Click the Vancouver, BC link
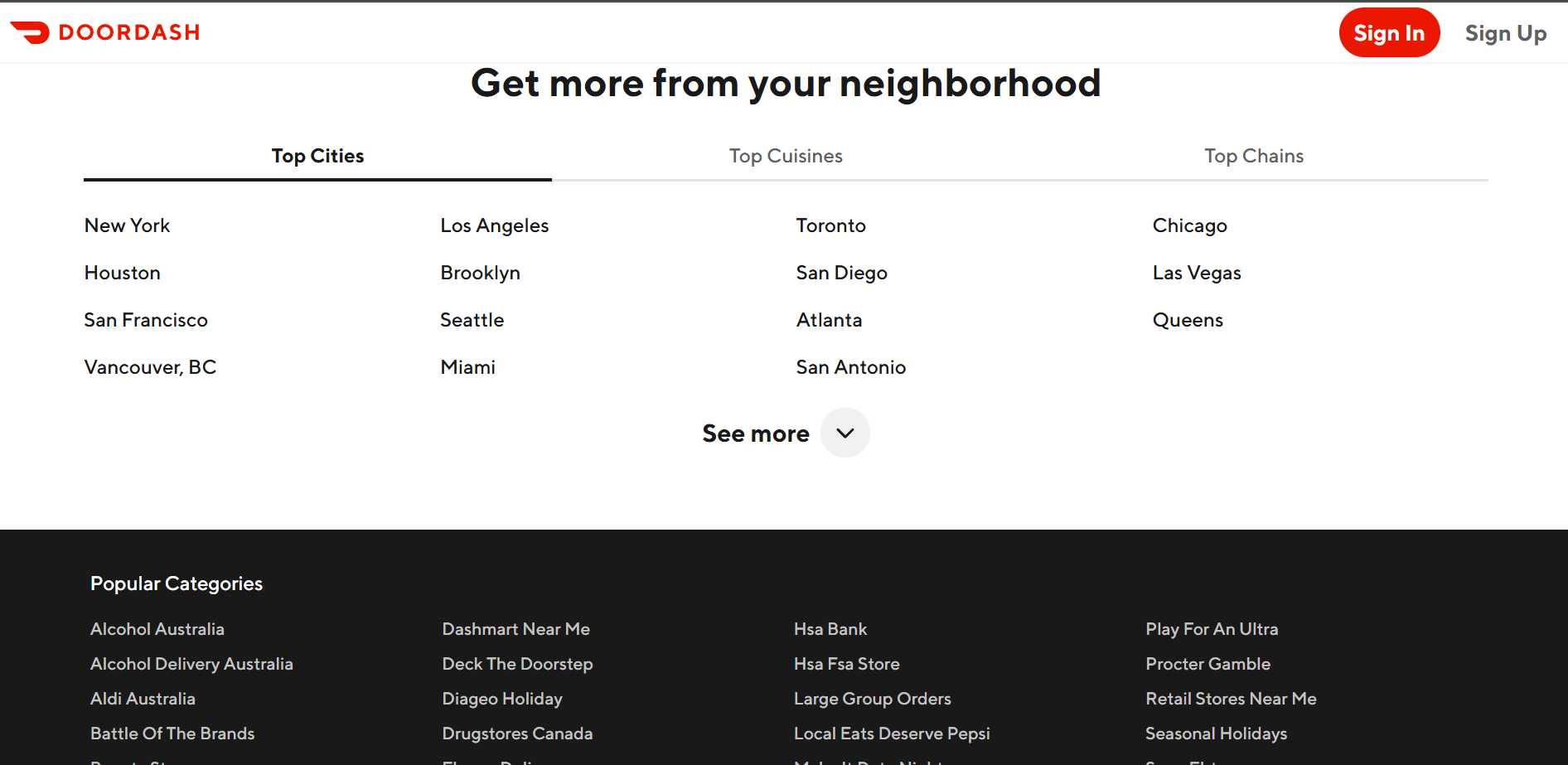The image size is (1568, 765). pyautogui.click(x=150, y=367)
